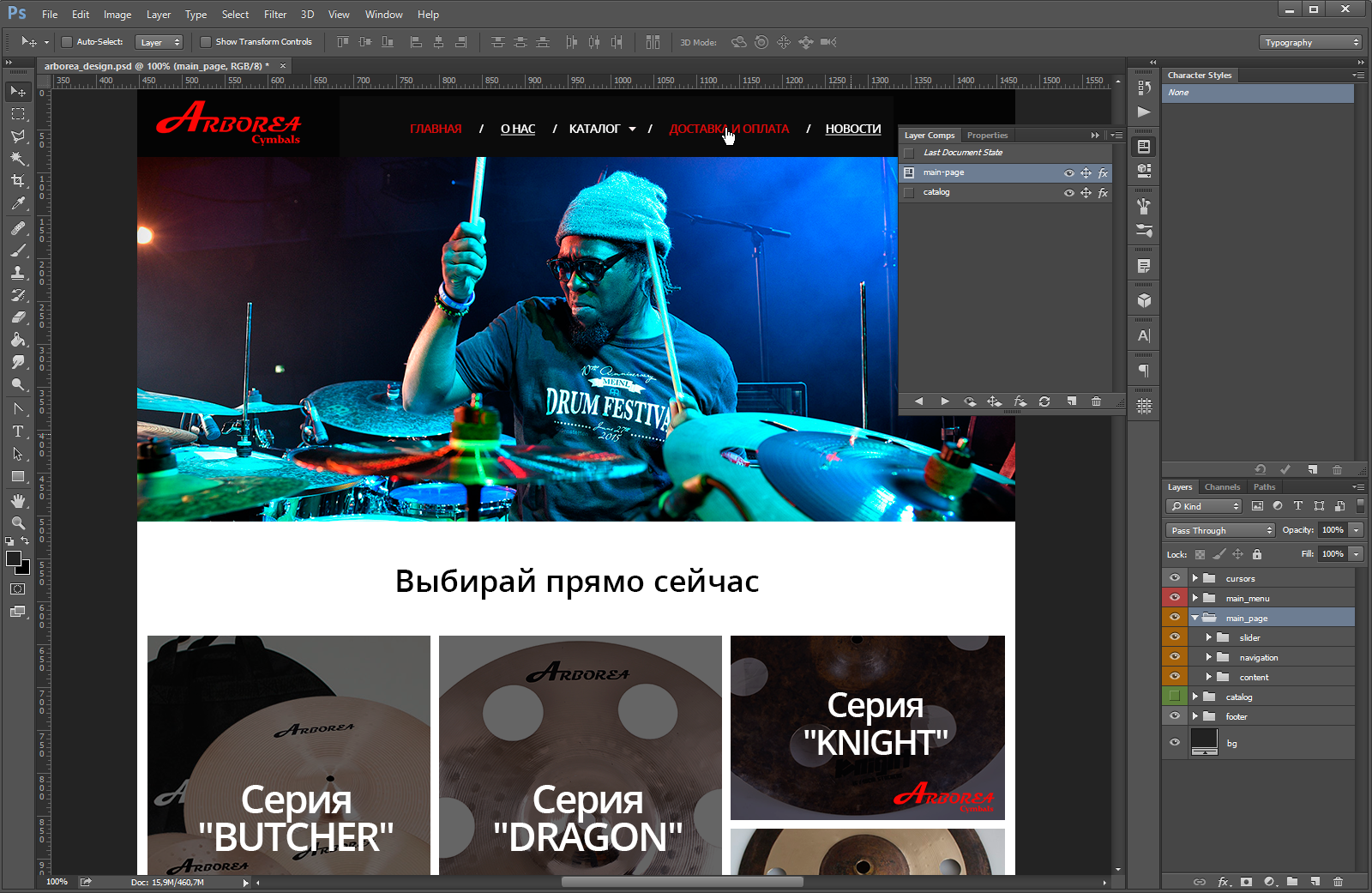This screenshot has height=893, width=1372.
Task: Open layer filter Kind dropdown
Action: pyautogui.click(x=1204, y=506)
